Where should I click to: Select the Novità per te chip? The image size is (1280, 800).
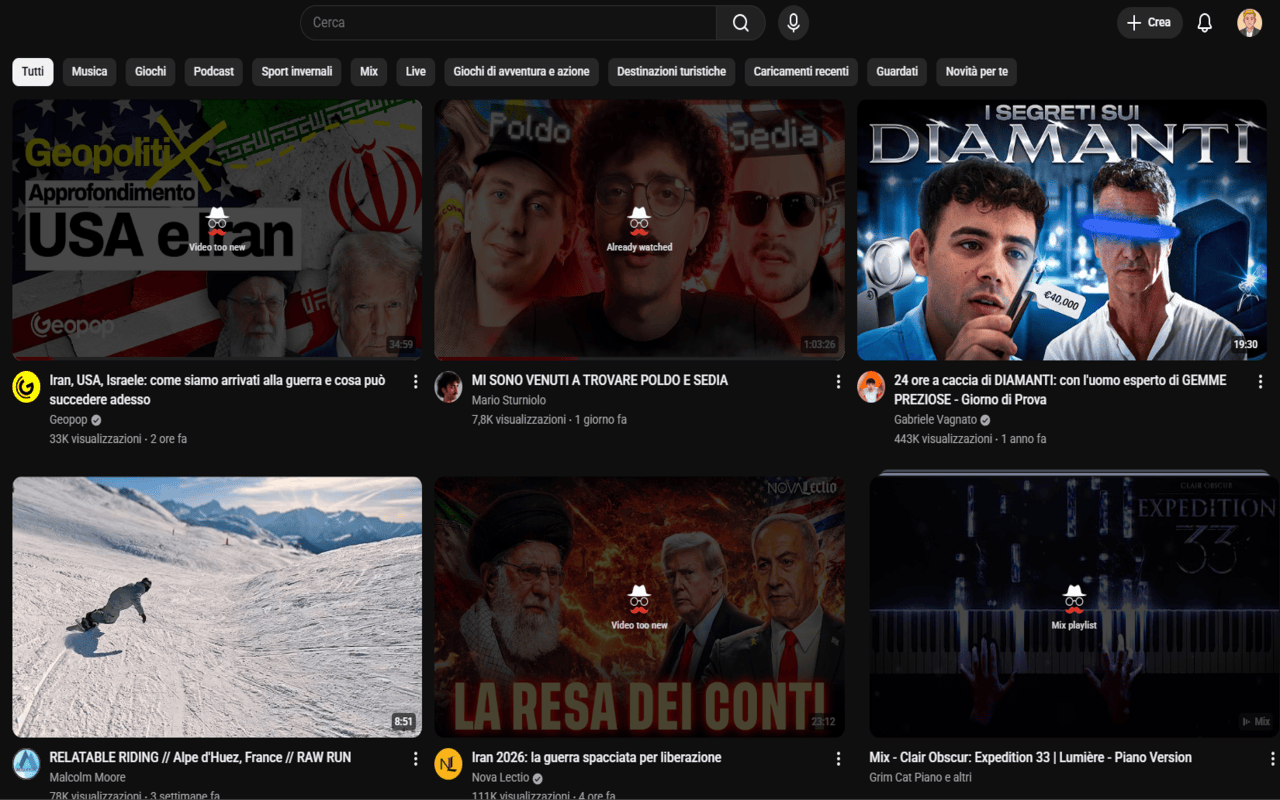tap(977, 72)
